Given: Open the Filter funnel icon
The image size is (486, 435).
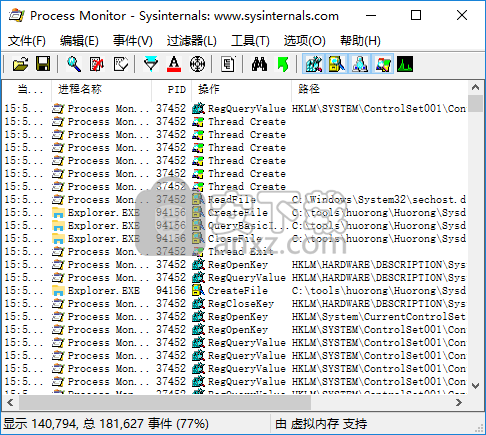Looking at the screenshot, I should 151,64.
